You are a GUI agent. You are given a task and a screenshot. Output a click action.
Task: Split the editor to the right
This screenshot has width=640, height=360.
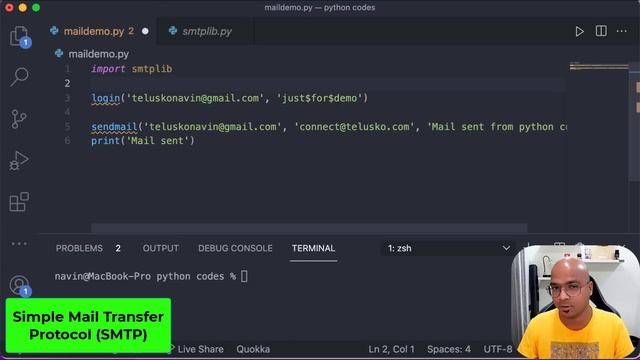pyautogui.click(x=601, y=31)
